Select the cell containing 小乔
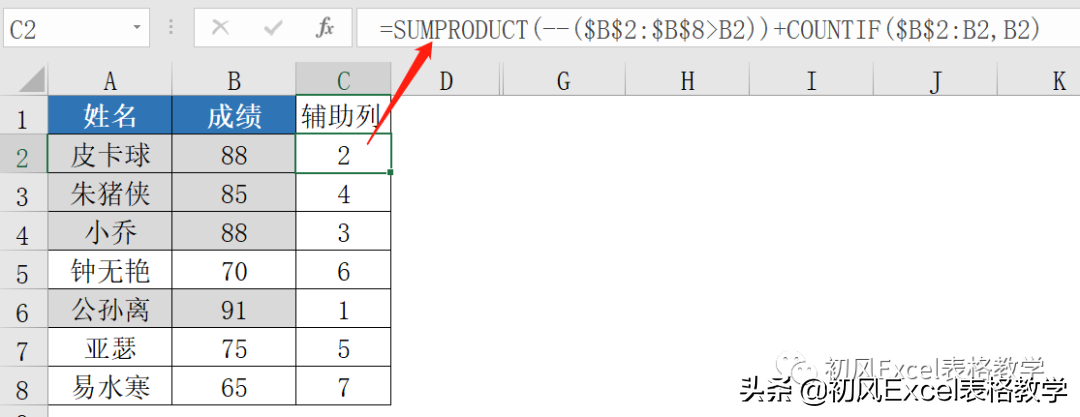Image resolution: width=1080 pixels, height=417 pixels. point(110,231)
